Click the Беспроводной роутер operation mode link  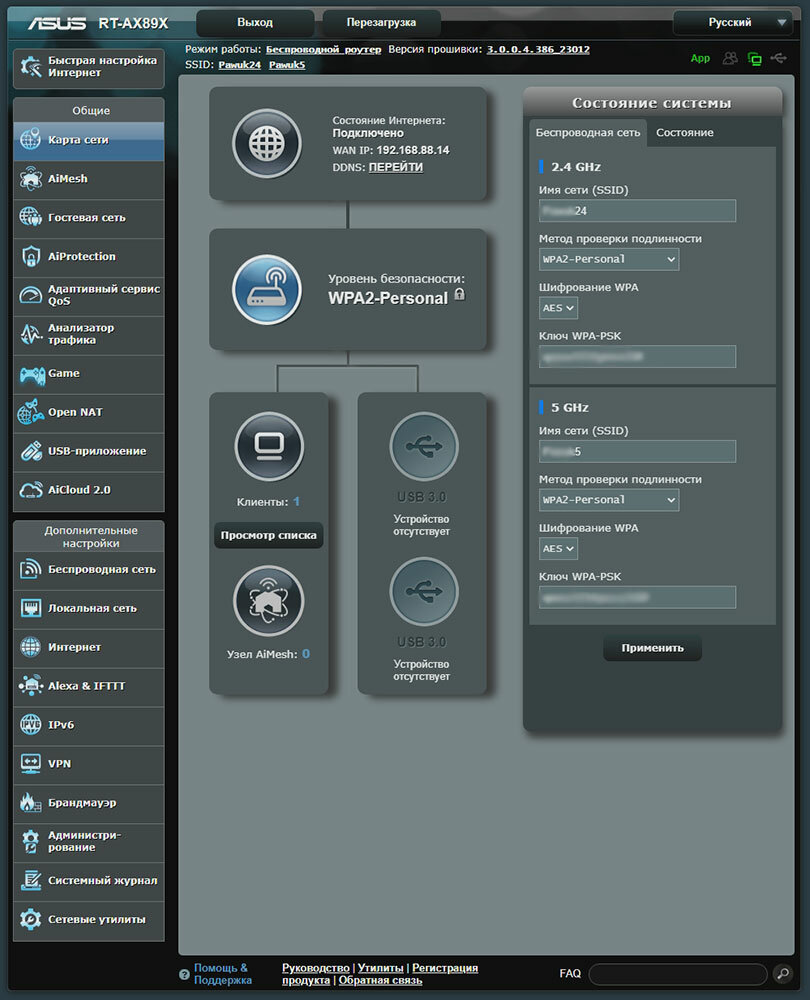[x=323, y=50]
